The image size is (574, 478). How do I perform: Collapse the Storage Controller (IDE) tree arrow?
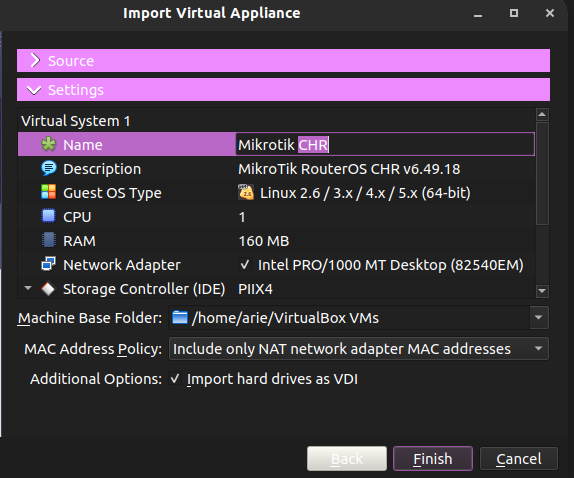28,288
